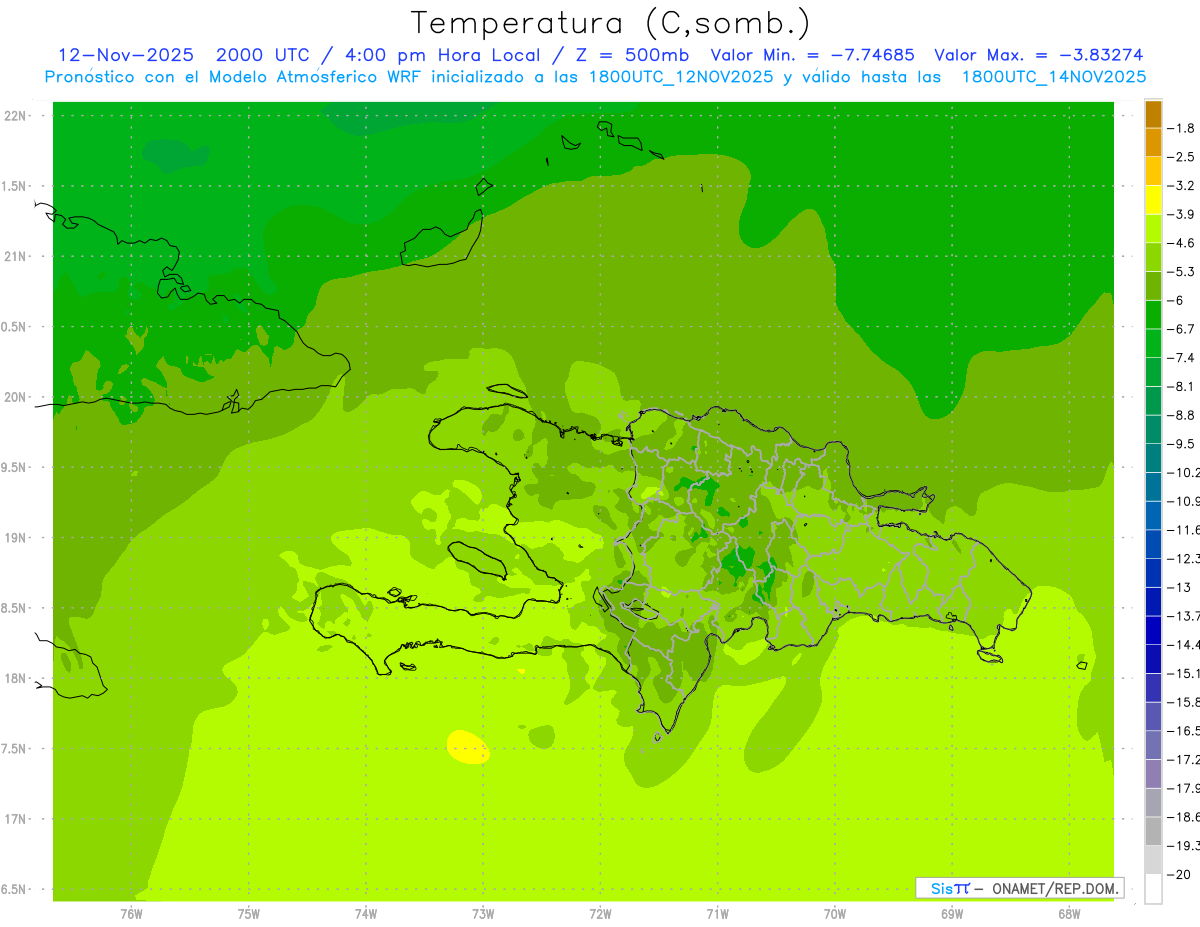This screenshot has width=1200, height=927.
Task: Click the 68W longitude axis label
Action: (x=1068, y=913)
